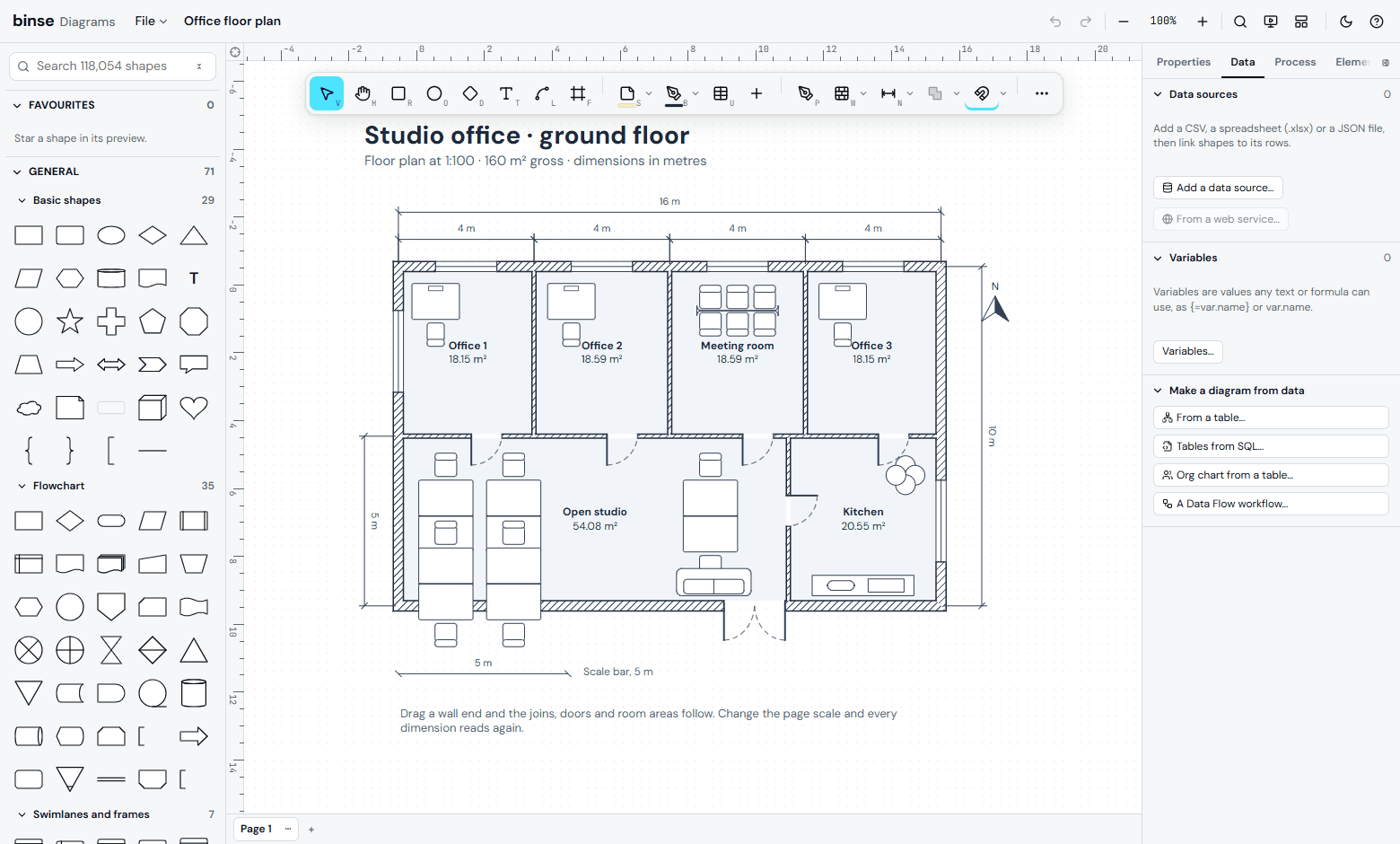Image resolution: width=1400 pixels, height=844 pixels.
Task: Add a new page with the plus
Action: tap(311, 830)
